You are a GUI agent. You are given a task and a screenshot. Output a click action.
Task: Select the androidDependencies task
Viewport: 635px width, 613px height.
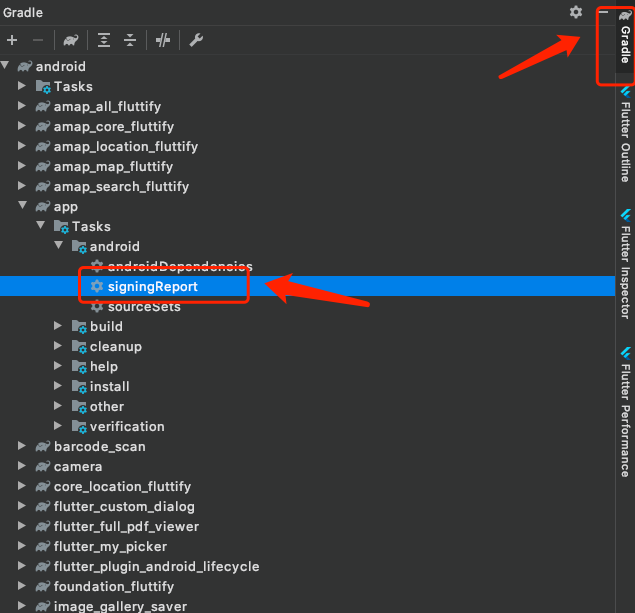[180, 266]
